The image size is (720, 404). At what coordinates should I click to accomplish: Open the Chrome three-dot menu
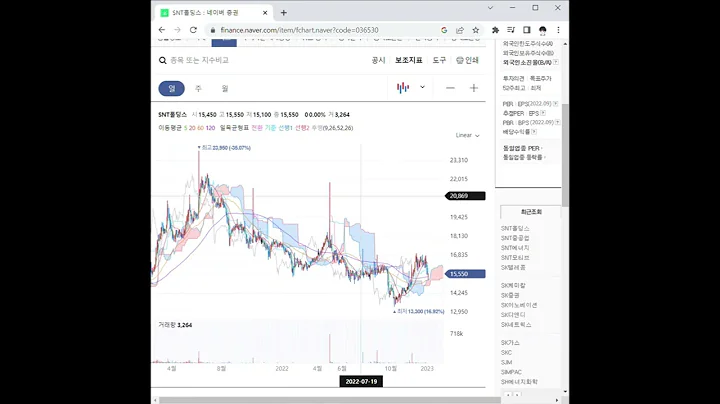click(558, 30)
